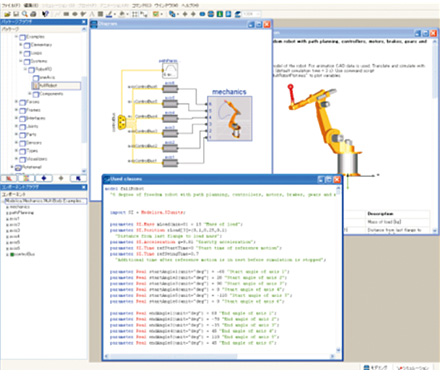
Task: Open the ヘルプ(H) menu
Action: (190, 5)
